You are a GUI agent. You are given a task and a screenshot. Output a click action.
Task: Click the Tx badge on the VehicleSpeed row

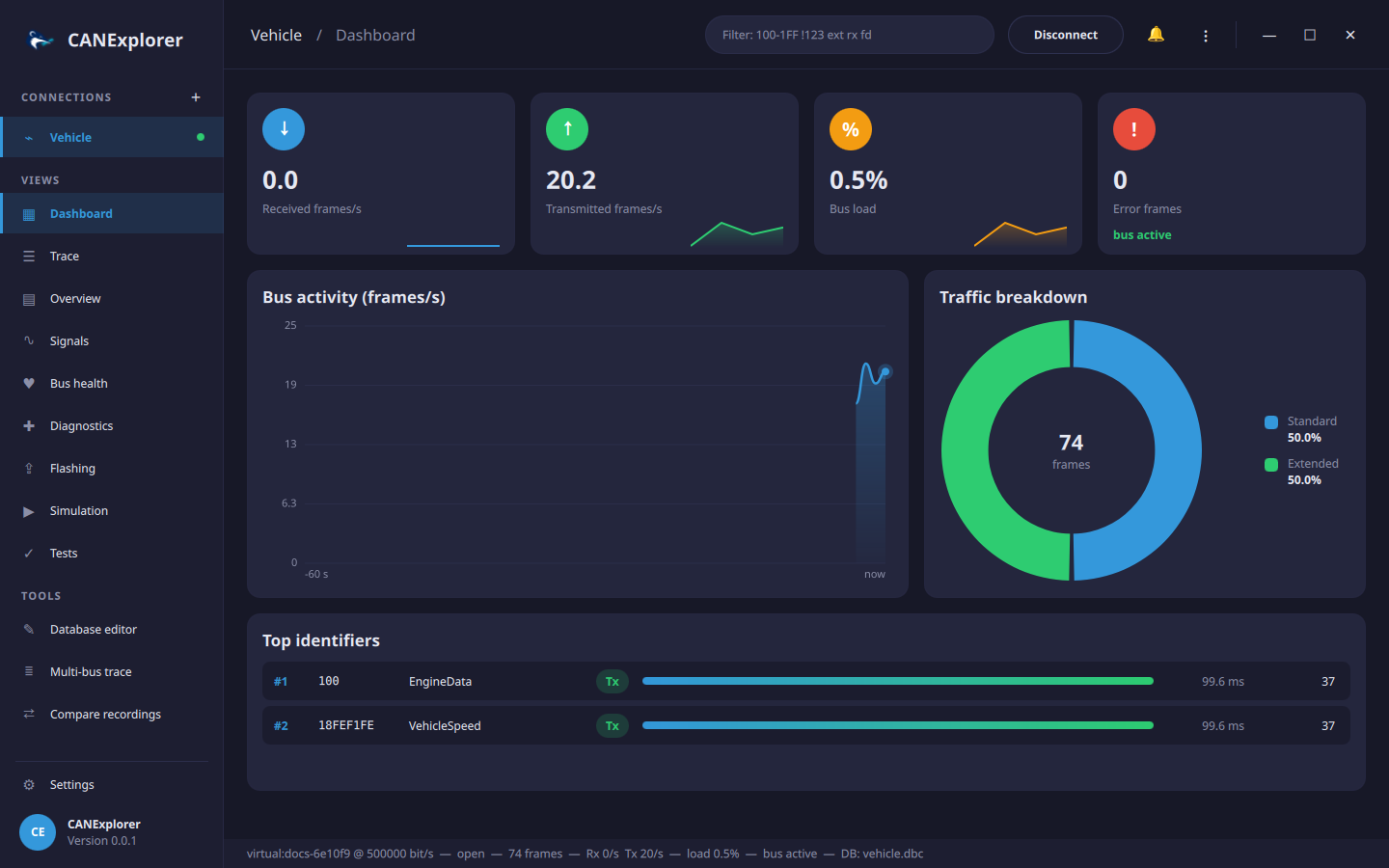613,726
